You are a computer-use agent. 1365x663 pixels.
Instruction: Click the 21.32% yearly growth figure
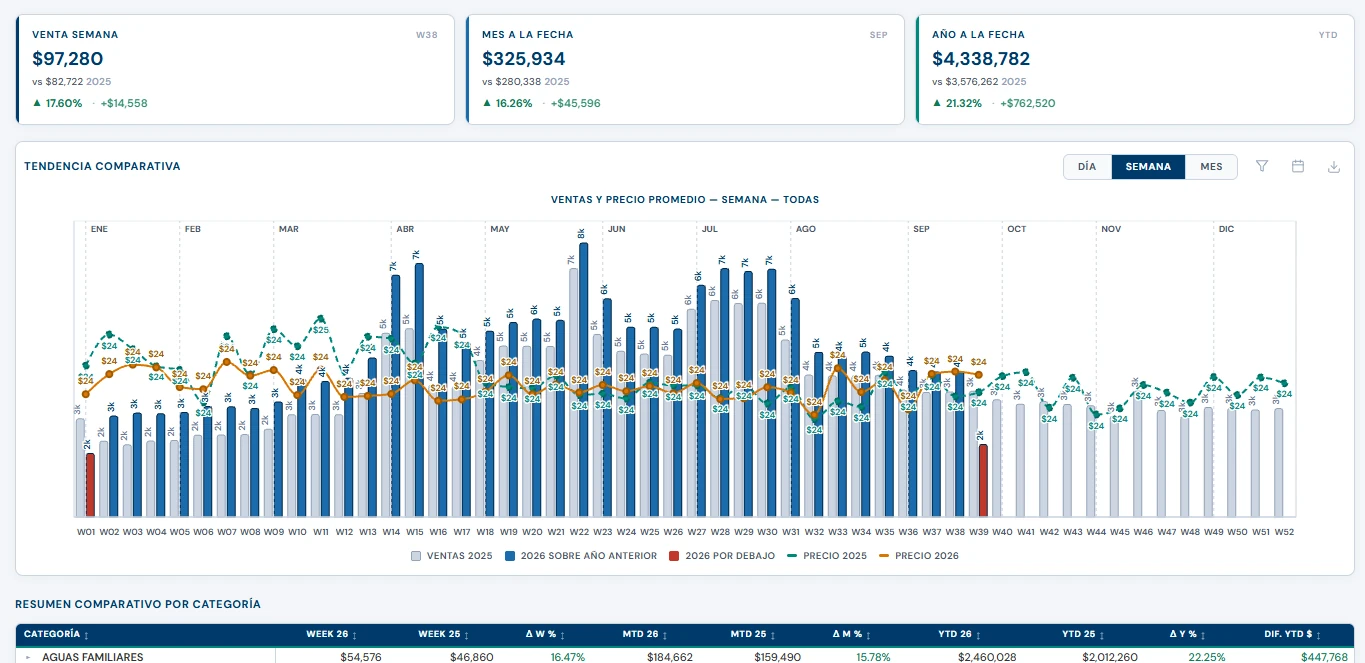tap(964, 103)
